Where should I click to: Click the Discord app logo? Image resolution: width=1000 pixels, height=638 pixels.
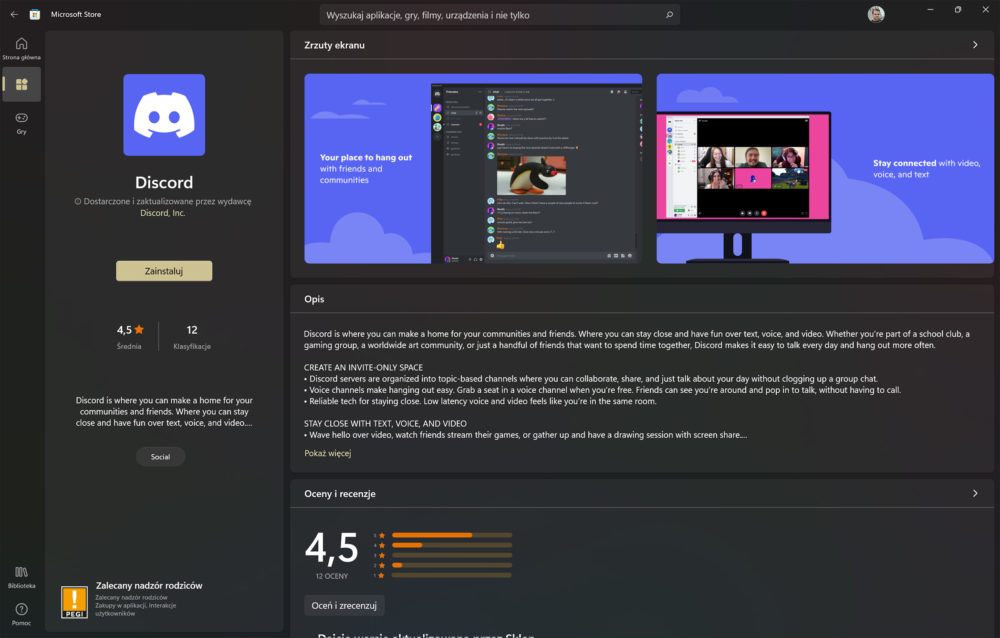coord(164,115)
